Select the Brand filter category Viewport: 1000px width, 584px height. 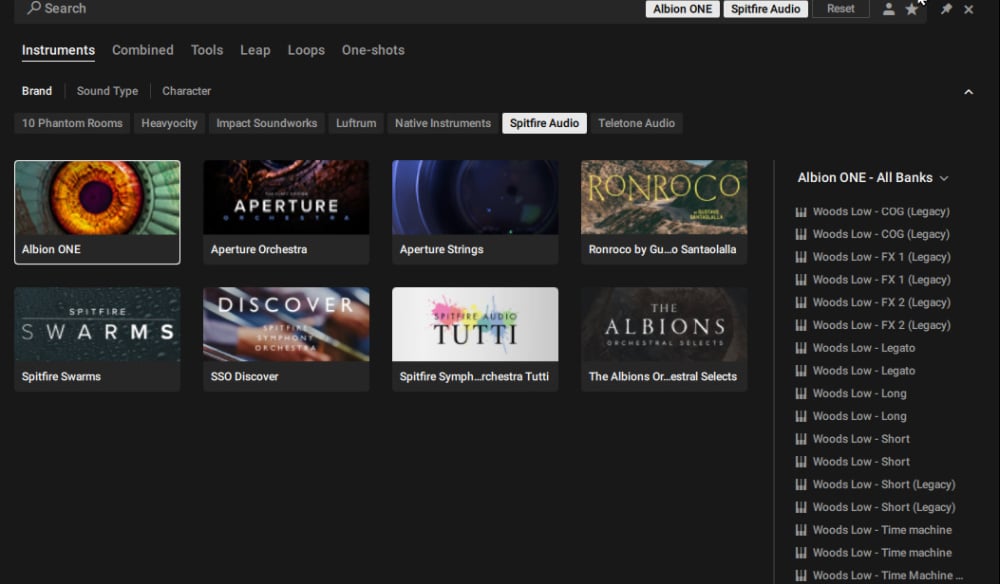[37, 91]
